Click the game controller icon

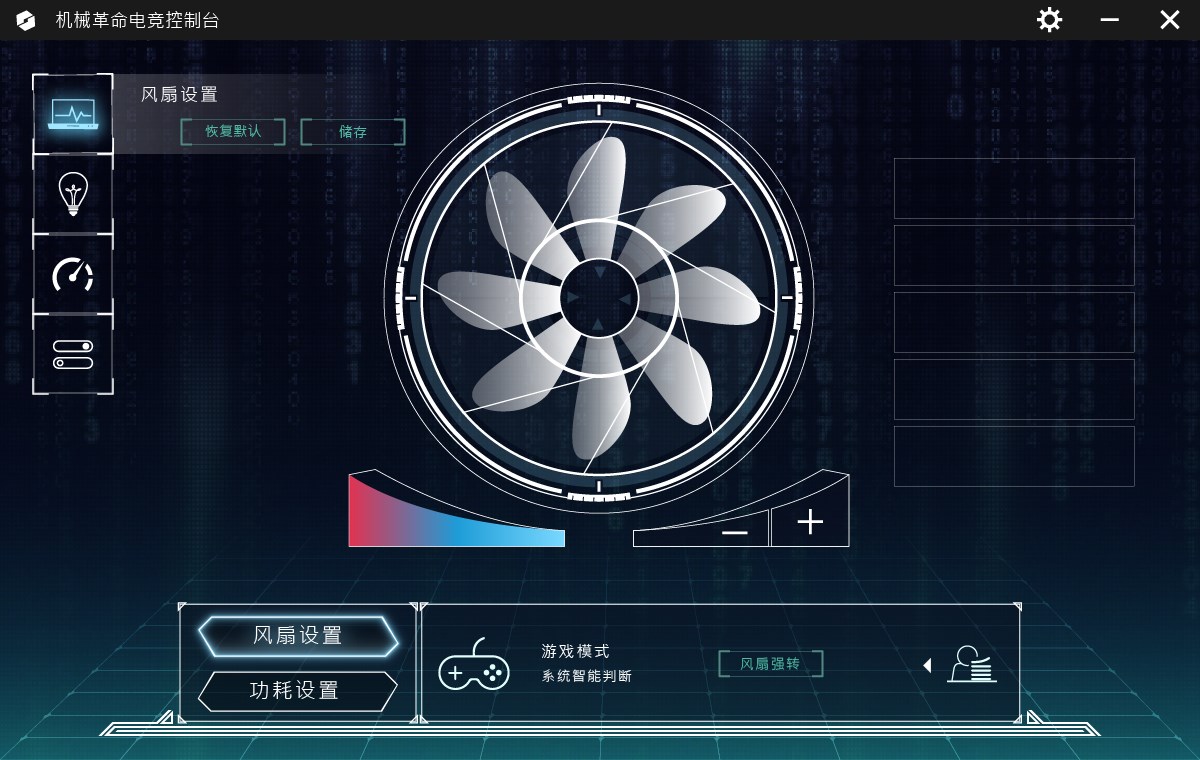(x=474, y=664)
